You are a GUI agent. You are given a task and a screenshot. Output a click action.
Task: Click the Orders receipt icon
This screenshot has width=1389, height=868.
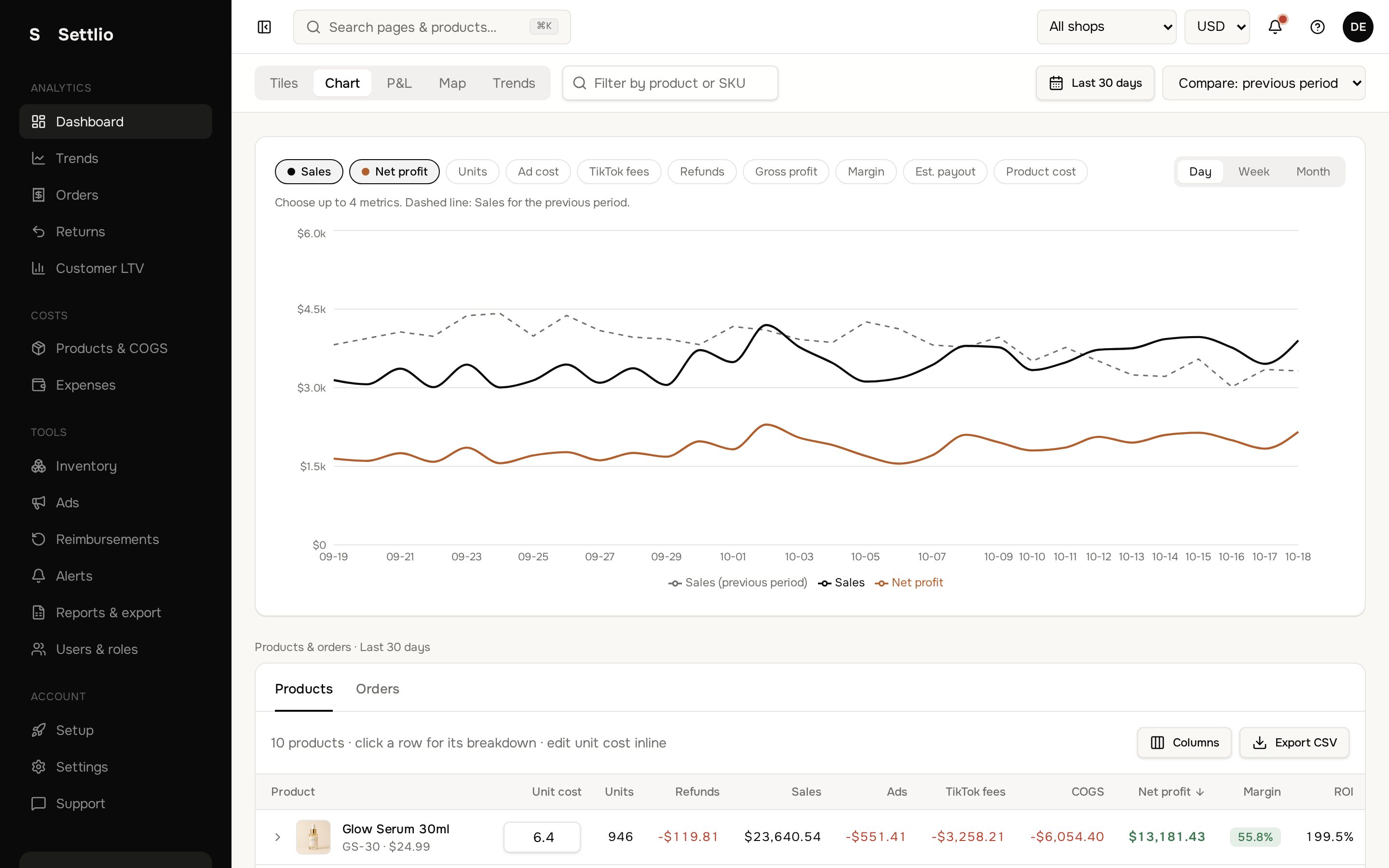(x=39, y=195)
